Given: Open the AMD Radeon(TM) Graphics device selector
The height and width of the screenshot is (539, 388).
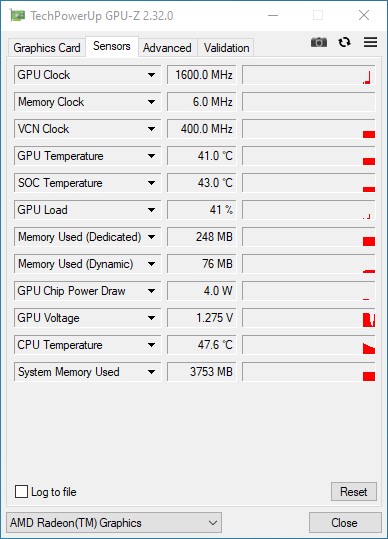Looking at the screenshot, I should click(114, 523).
